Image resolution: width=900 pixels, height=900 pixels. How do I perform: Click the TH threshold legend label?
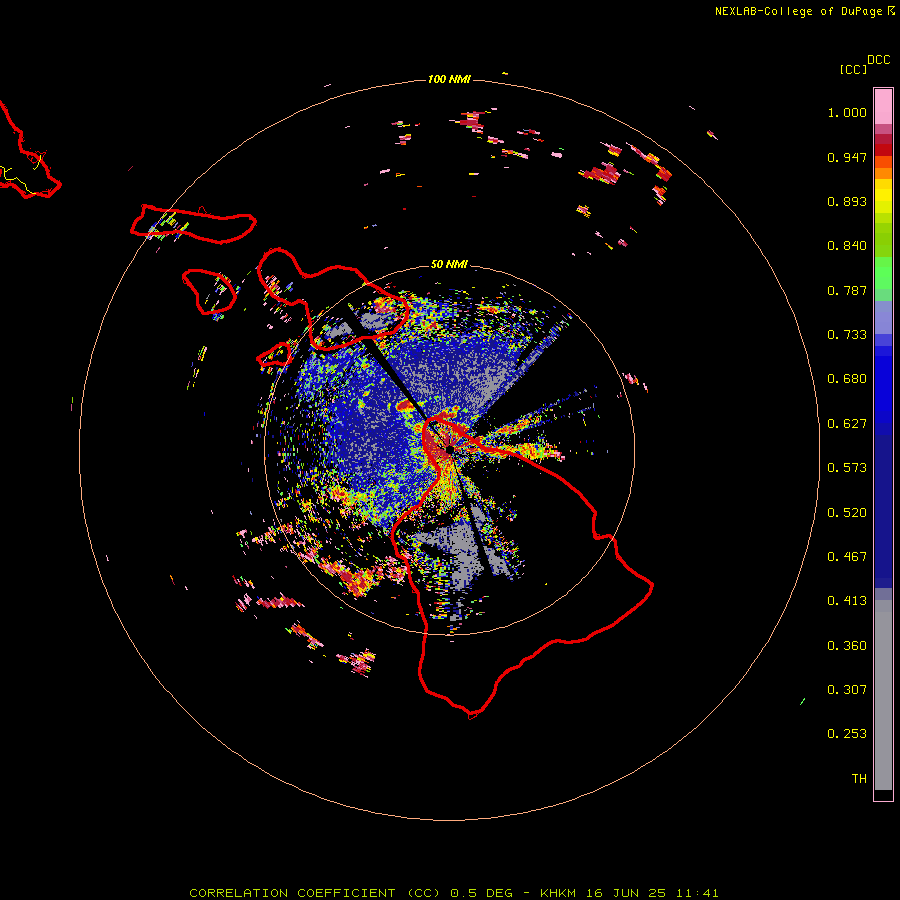(859, 779)
